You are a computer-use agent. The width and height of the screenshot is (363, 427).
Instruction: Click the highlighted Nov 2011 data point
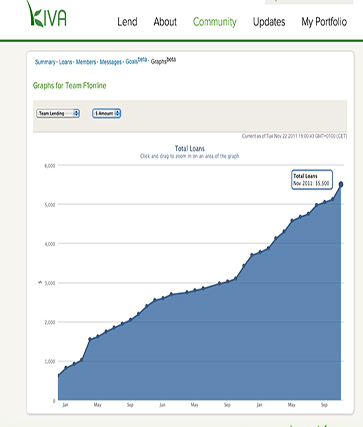(x=341, y=184)
